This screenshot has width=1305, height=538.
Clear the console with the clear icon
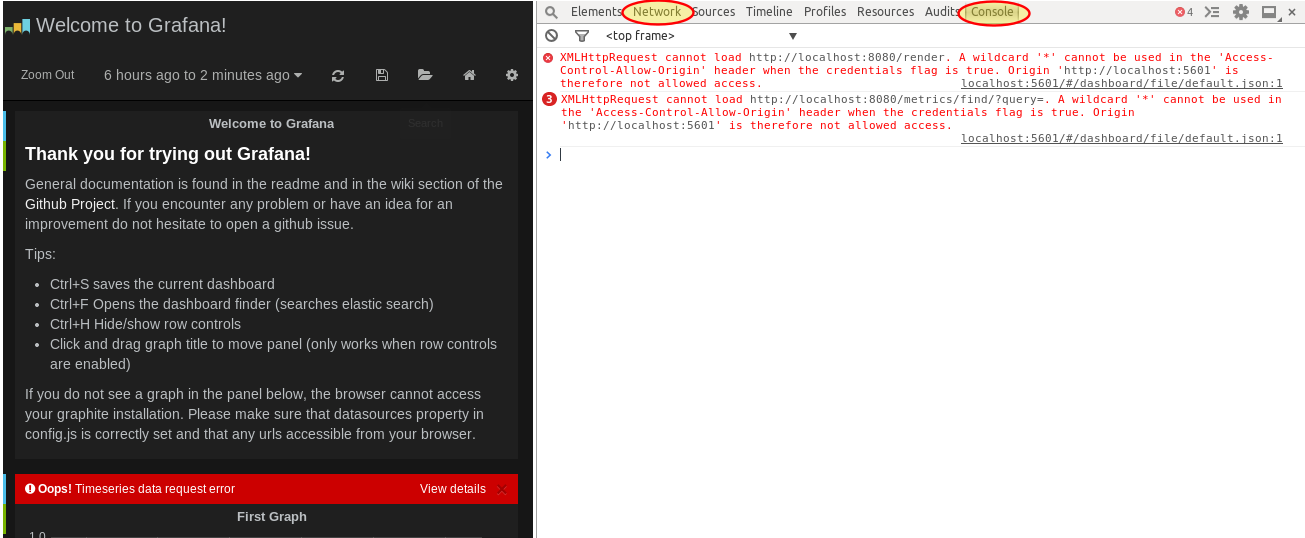tap(551, 35)
